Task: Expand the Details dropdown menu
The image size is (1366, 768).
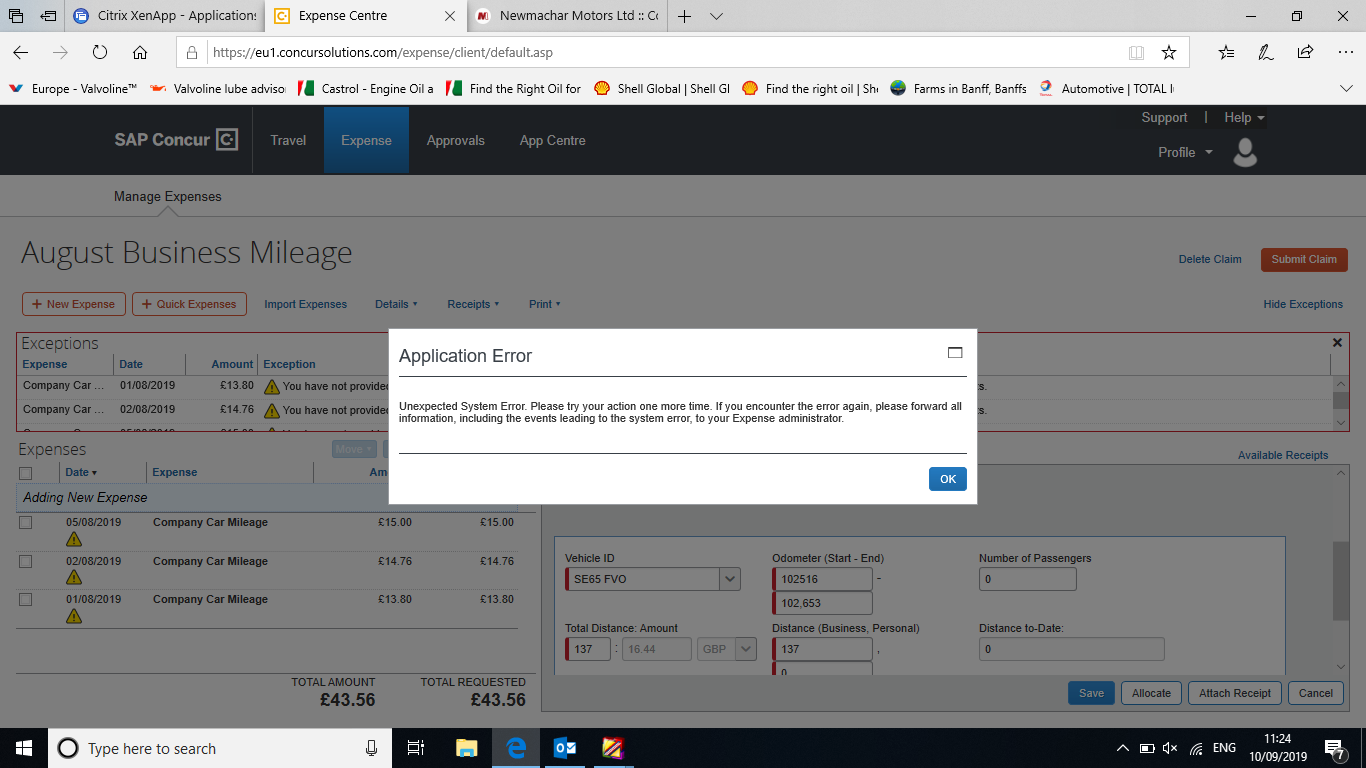Action: (x=396, y=304)
